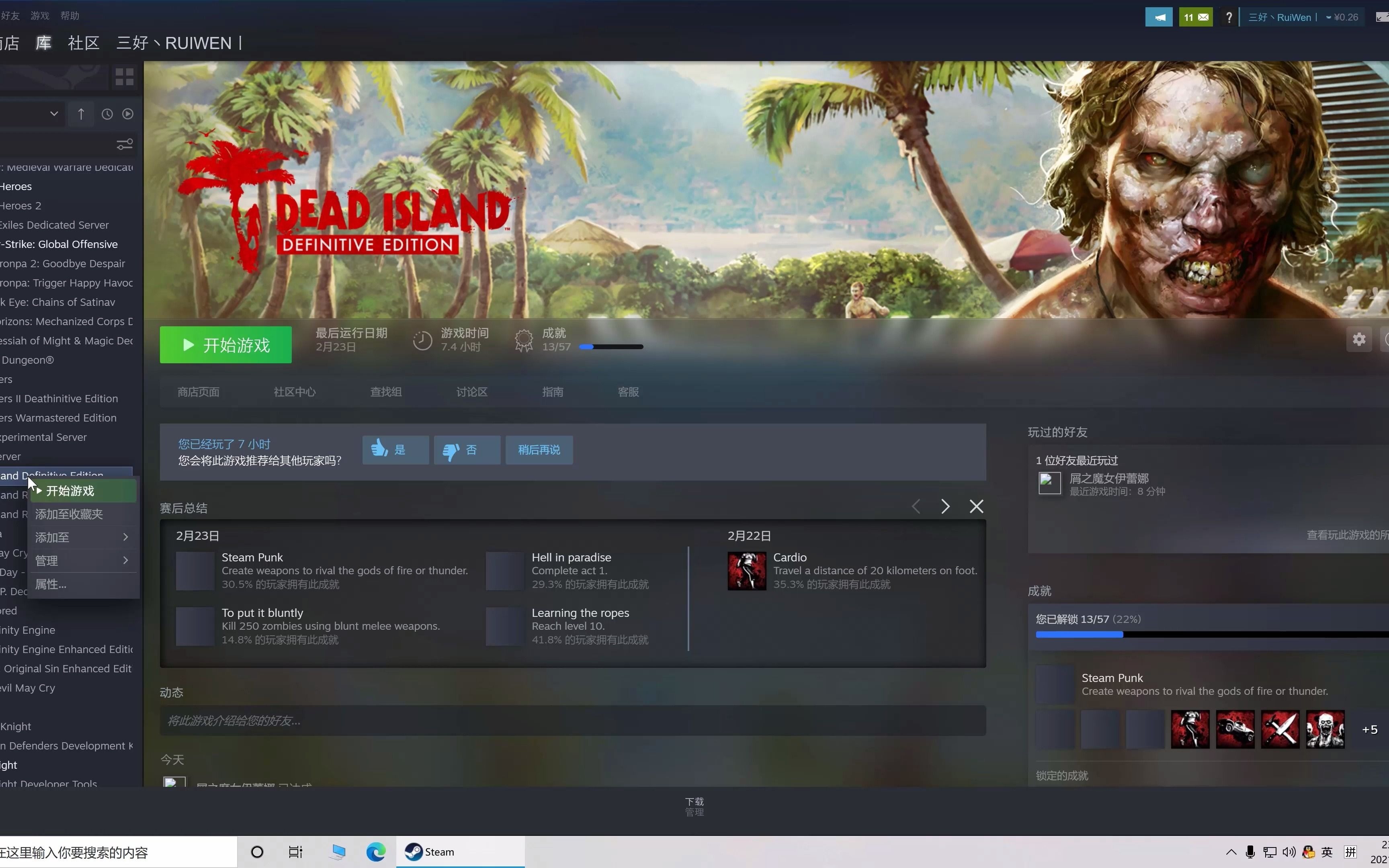Image resolution: width=1389 pixels, height=868 pixels.
Task: Click the Steam taskbar button
Action: click(460, 852)
